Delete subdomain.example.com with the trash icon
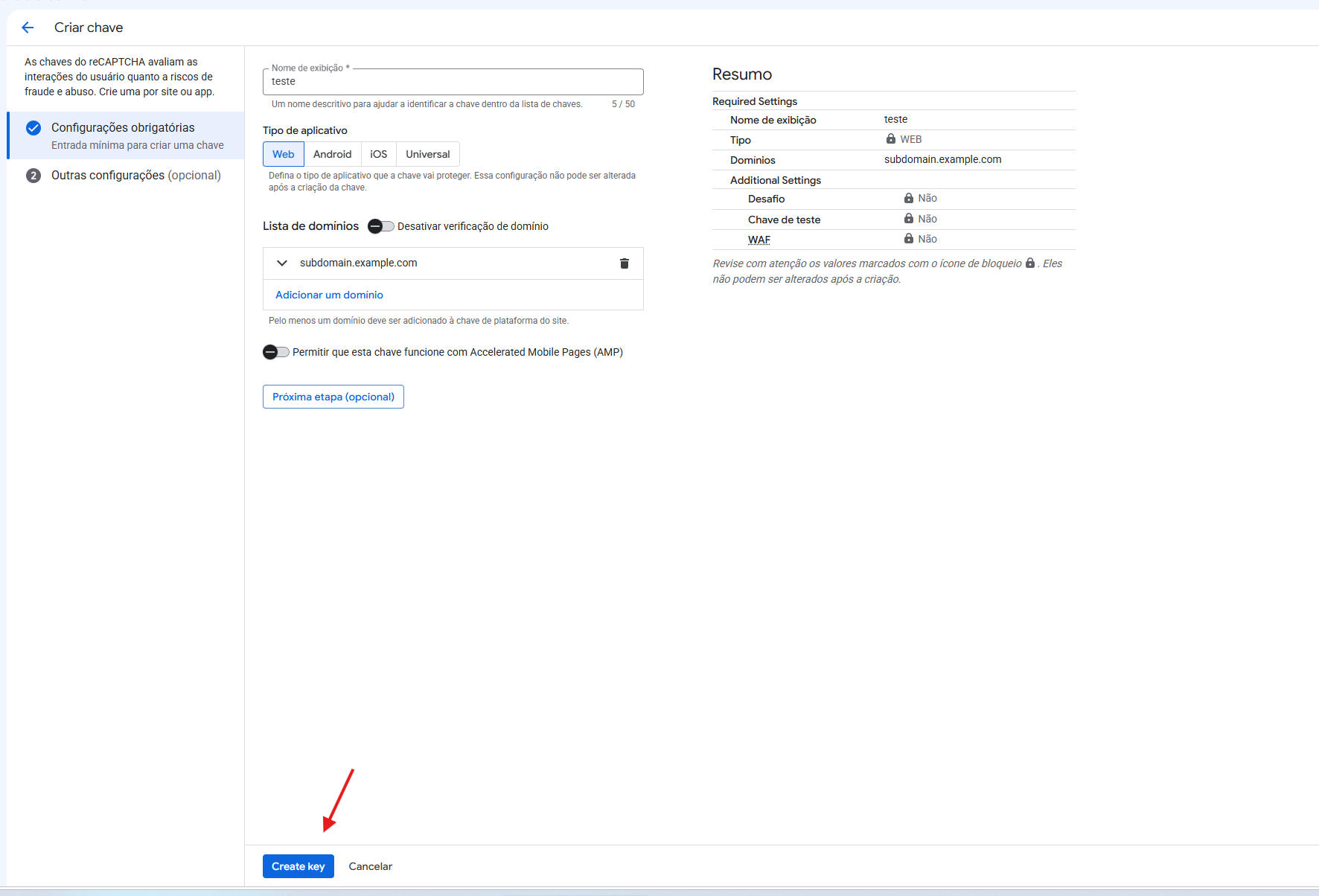 (x=625, y=263)
